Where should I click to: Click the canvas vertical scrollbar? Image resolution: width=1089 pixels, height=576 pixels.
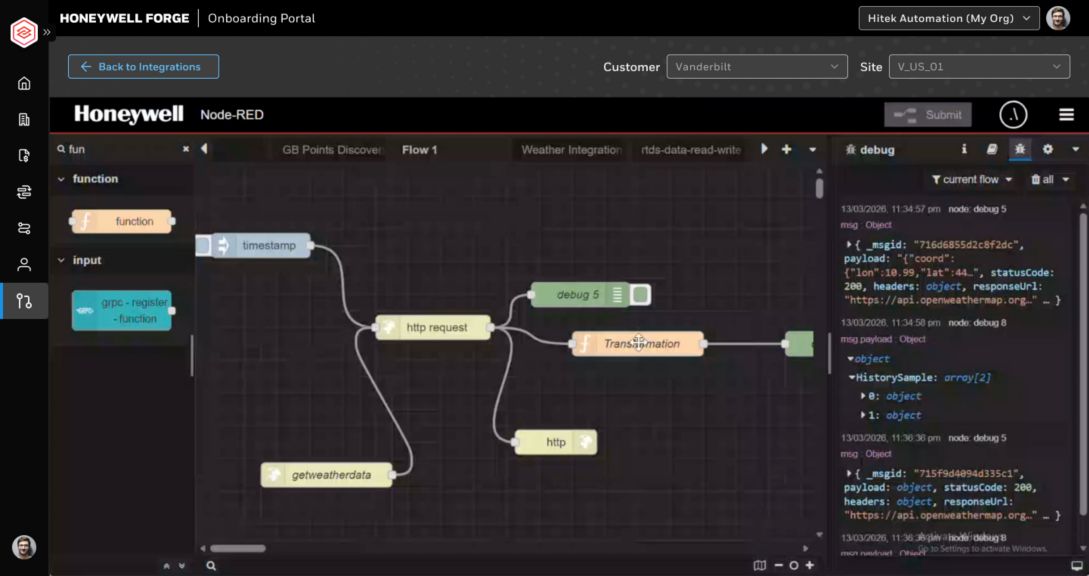(x=820, y=188)
